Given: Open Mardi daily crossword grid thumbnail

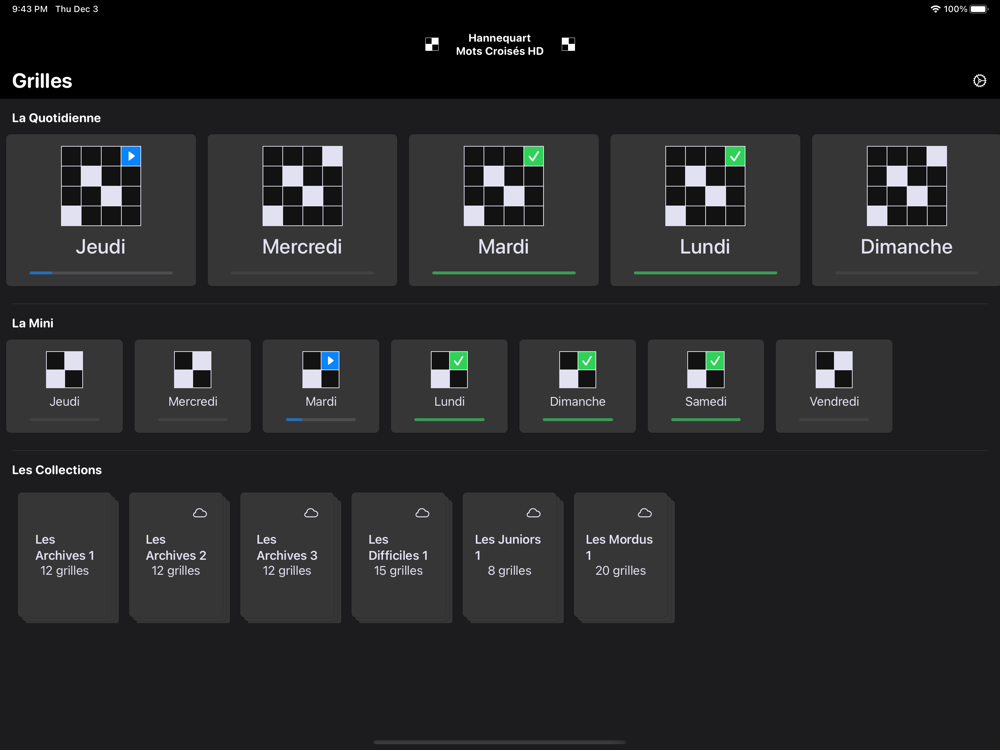Looking at the screenshot, I should 504,186.
